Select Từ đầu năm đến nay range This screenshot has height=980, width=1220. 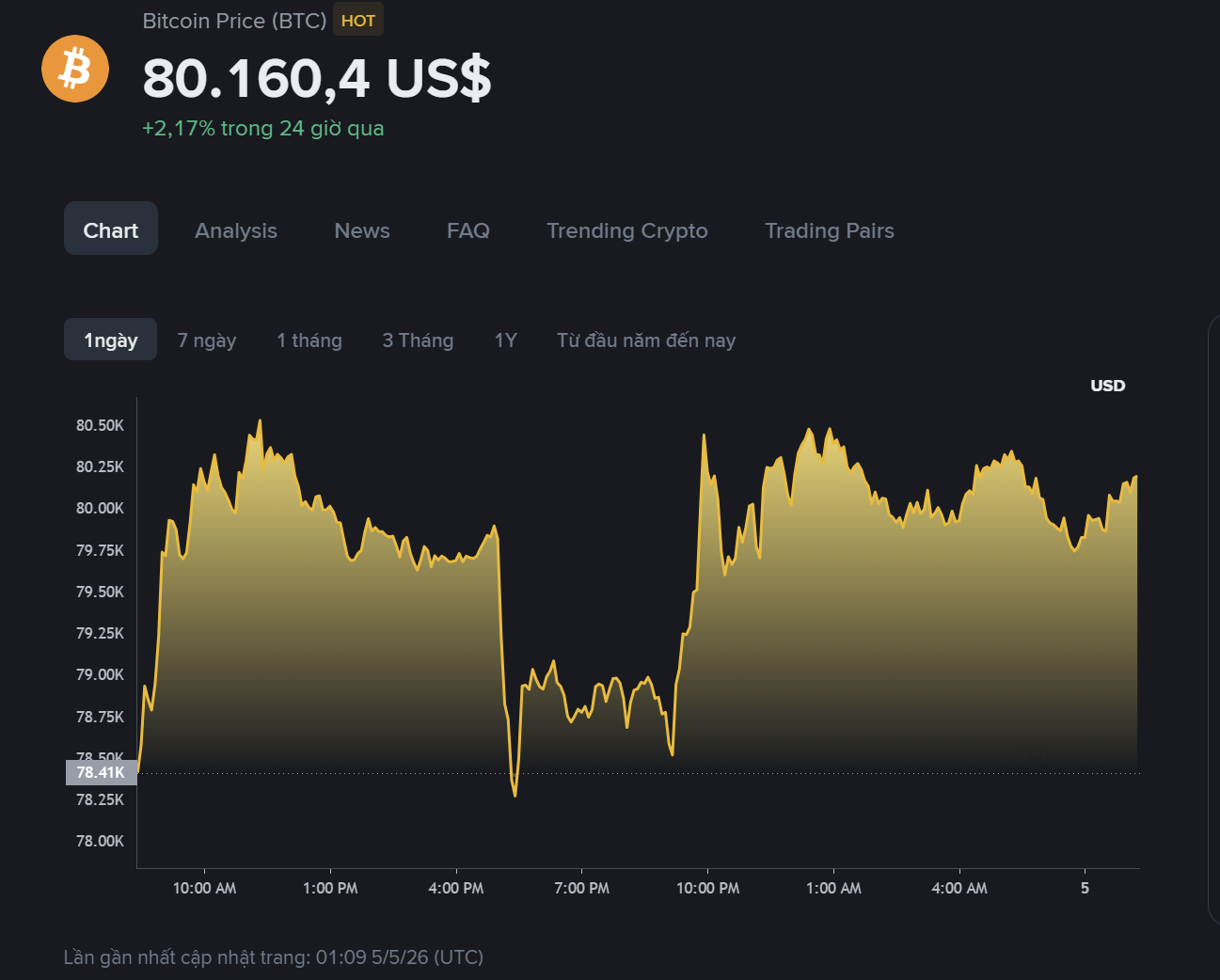[646, 340]
